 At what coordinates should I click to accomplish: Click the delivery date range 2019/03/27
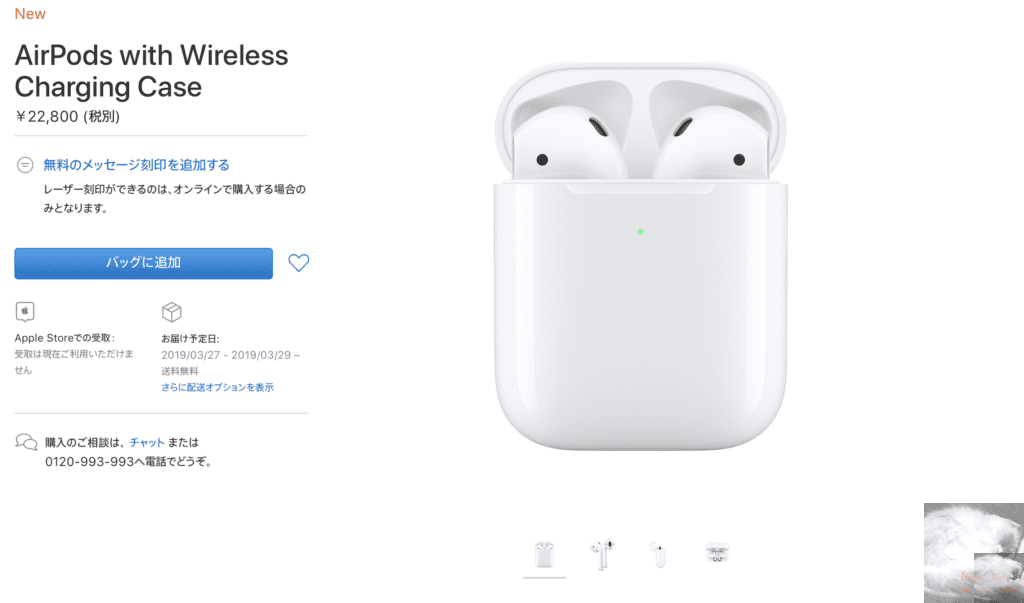click(230, 355)
